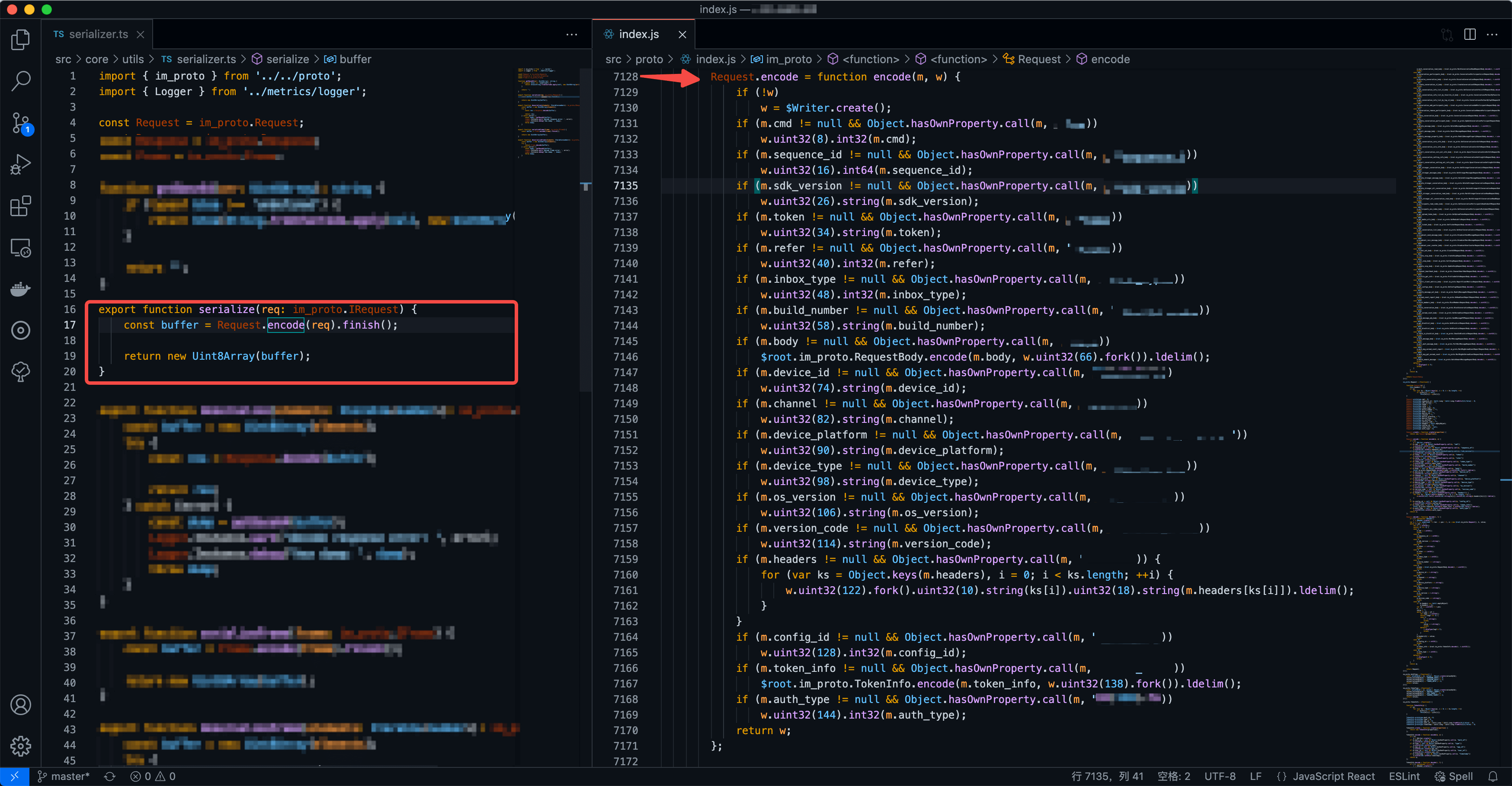Close the serializer.ts tab

140,35
